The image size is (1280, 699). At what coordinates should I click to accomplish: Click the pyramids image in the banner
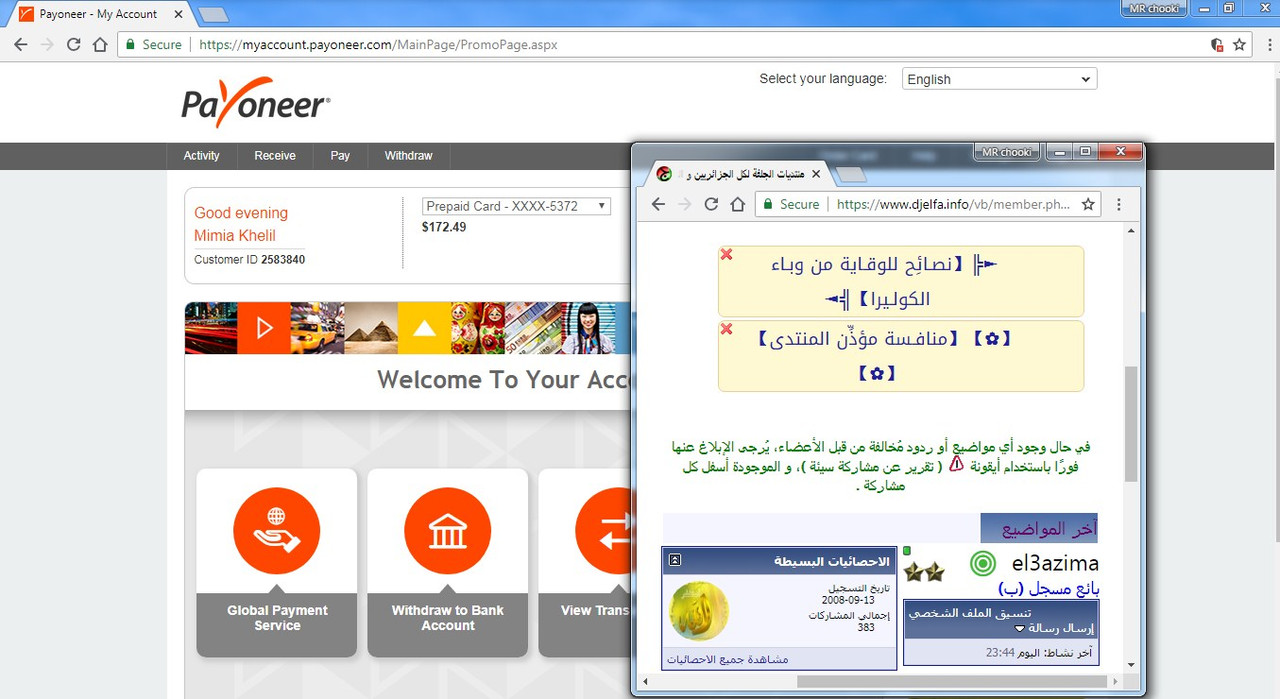371,328
